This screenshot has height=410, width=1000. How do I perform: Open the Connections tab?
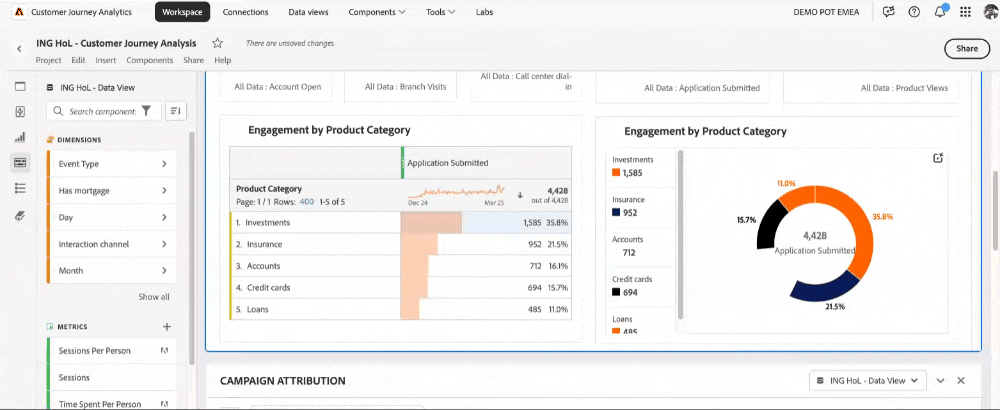click(x=246, y=12)
